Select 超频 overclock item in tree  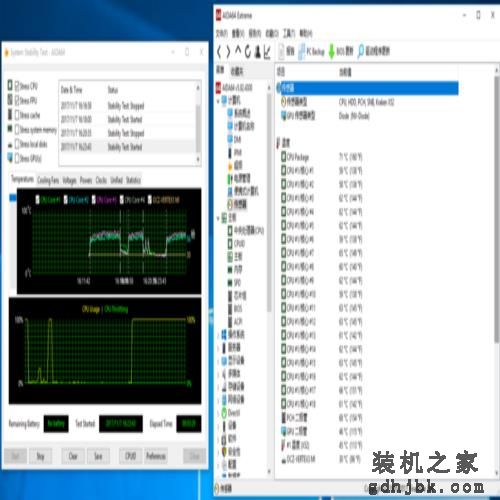point(235,165)
